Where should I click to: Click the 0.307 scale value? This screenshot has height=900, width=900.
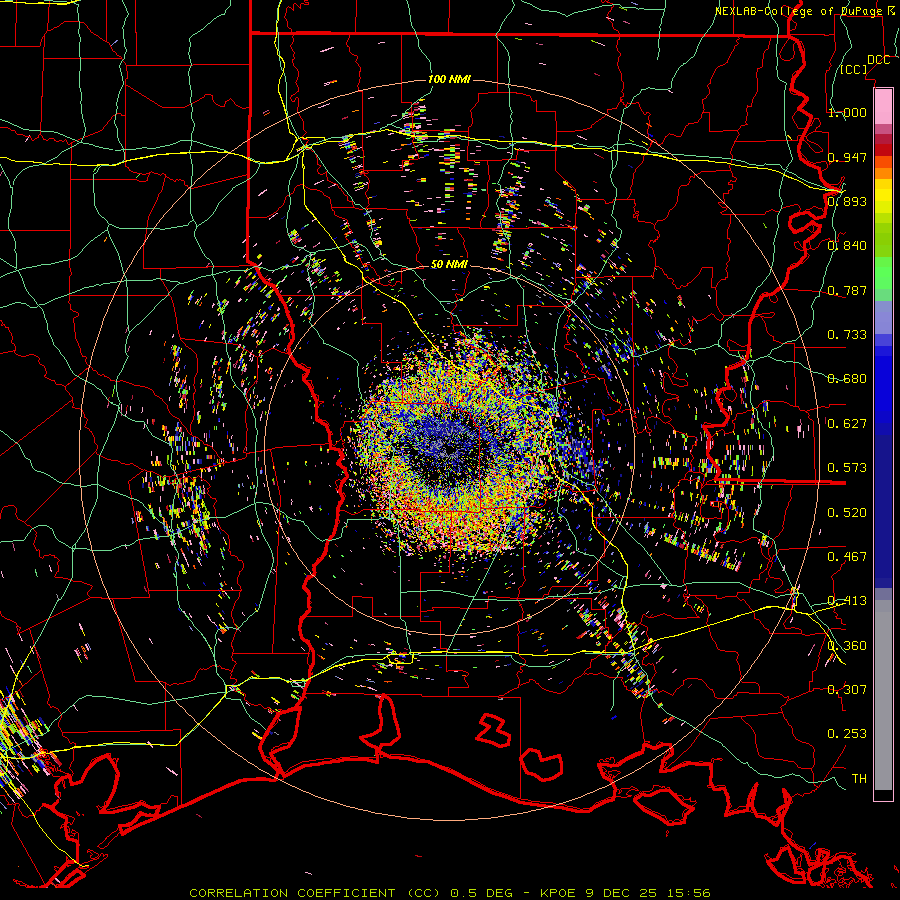click(847, 689)
